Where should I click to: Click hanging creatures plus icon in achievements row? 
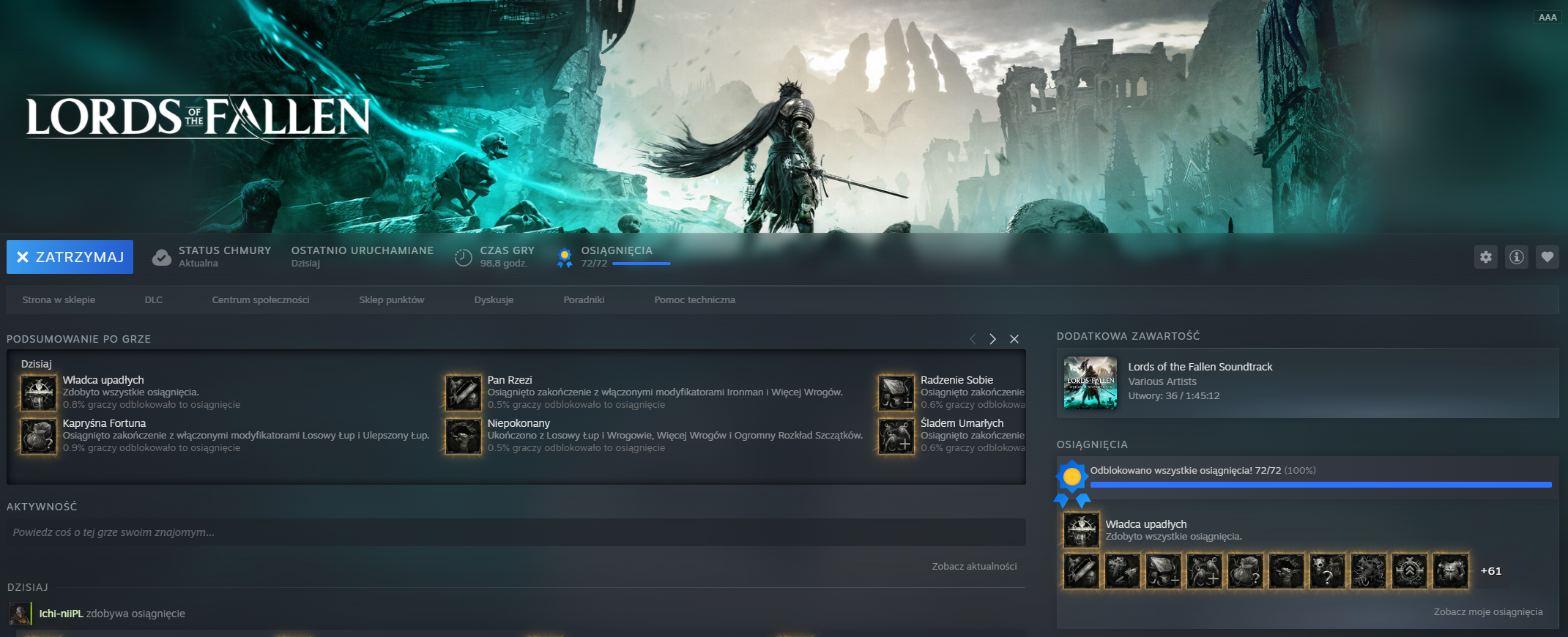1204,571
